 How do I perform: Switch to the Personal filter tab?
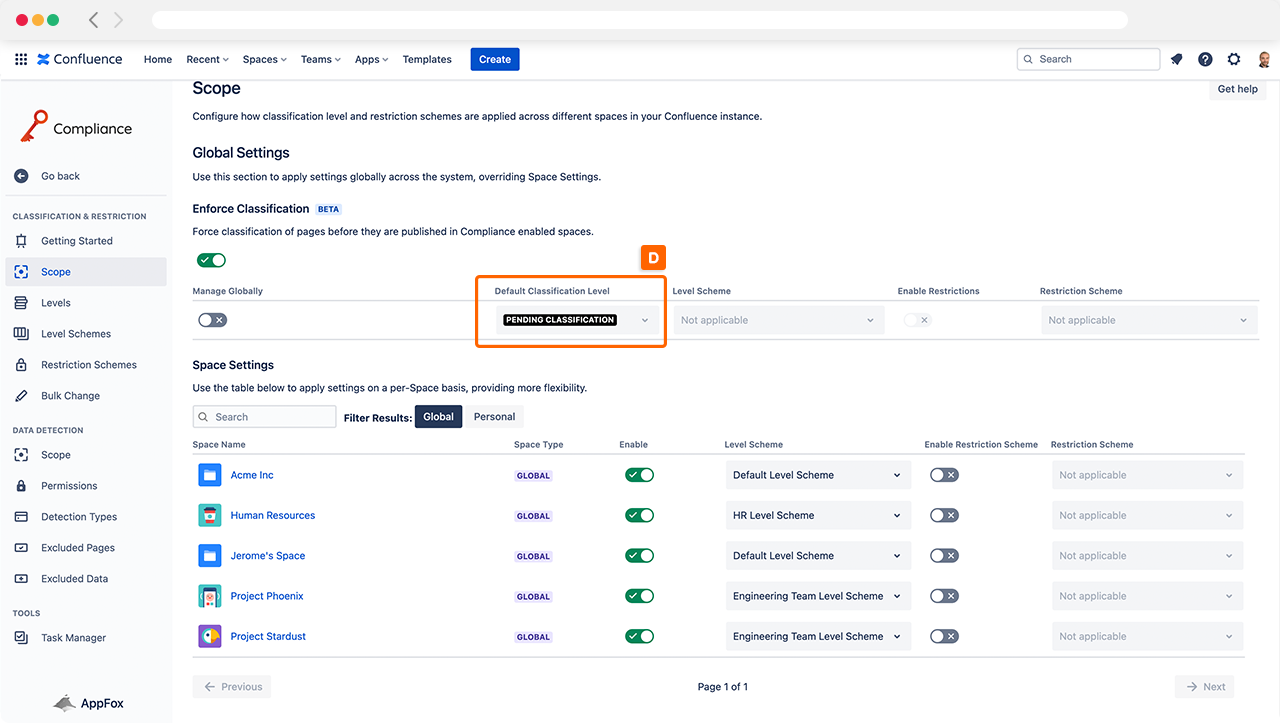[x=494, y=417]
